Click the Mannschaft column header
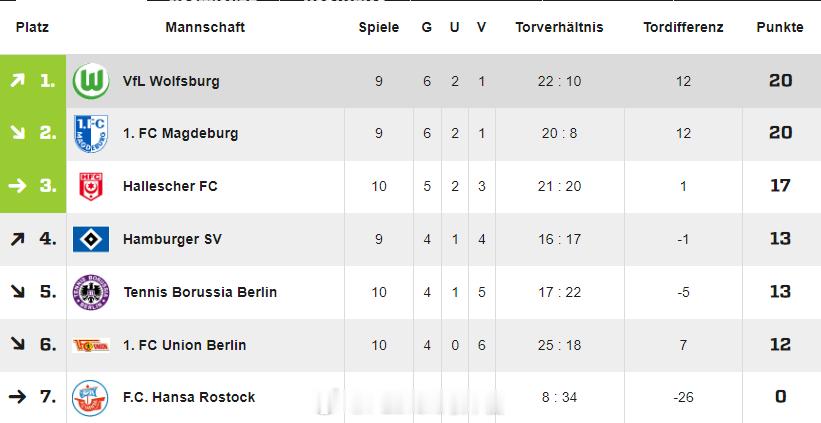The width and height of the screenshot is (821, 423). 205,28
